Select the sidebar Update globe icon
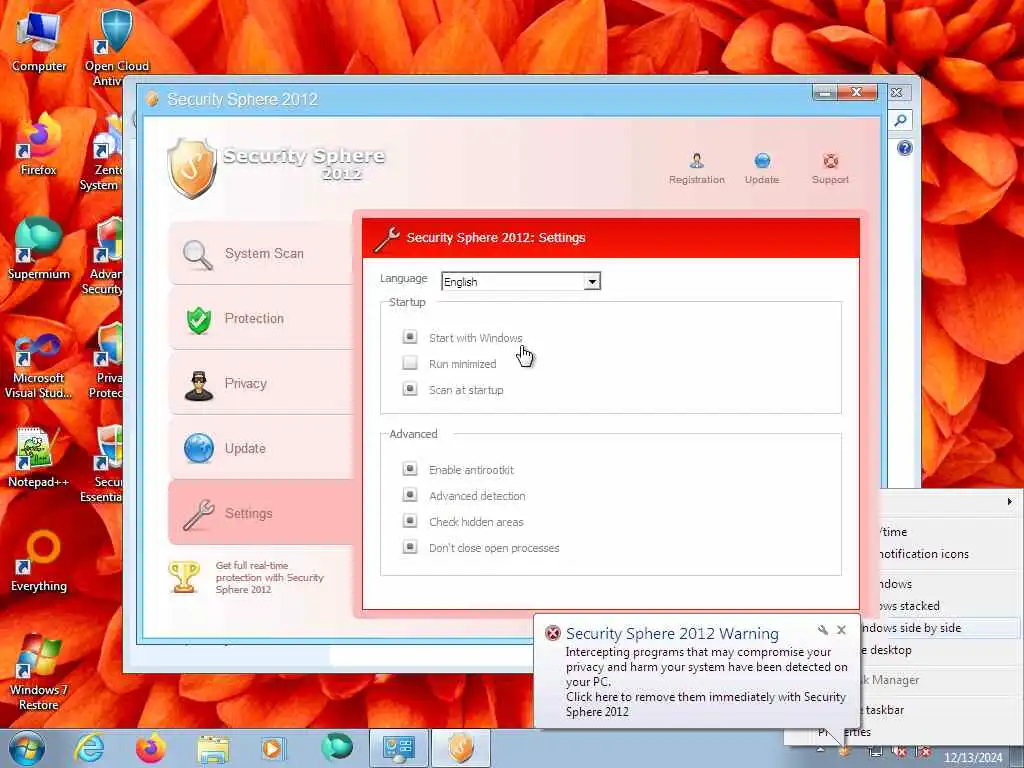The height and width of the screenshot is (768, 1024). coord(199,449)
